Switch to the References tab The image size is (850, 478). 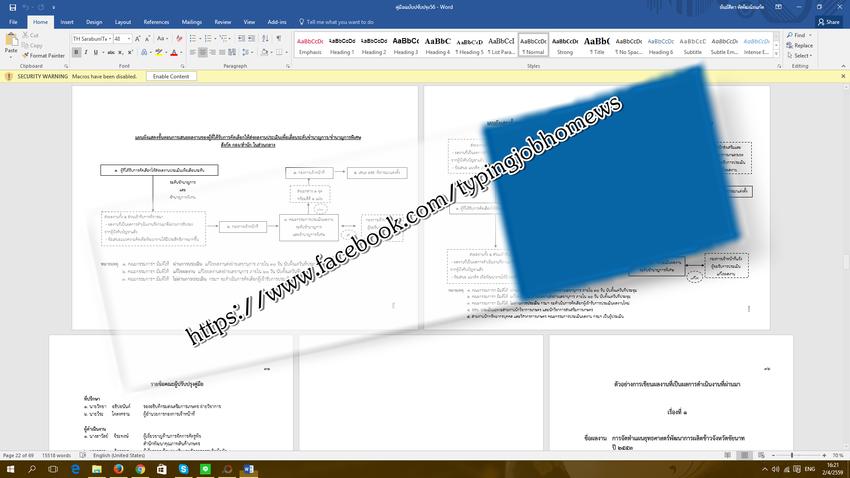(x=156, y=22)
